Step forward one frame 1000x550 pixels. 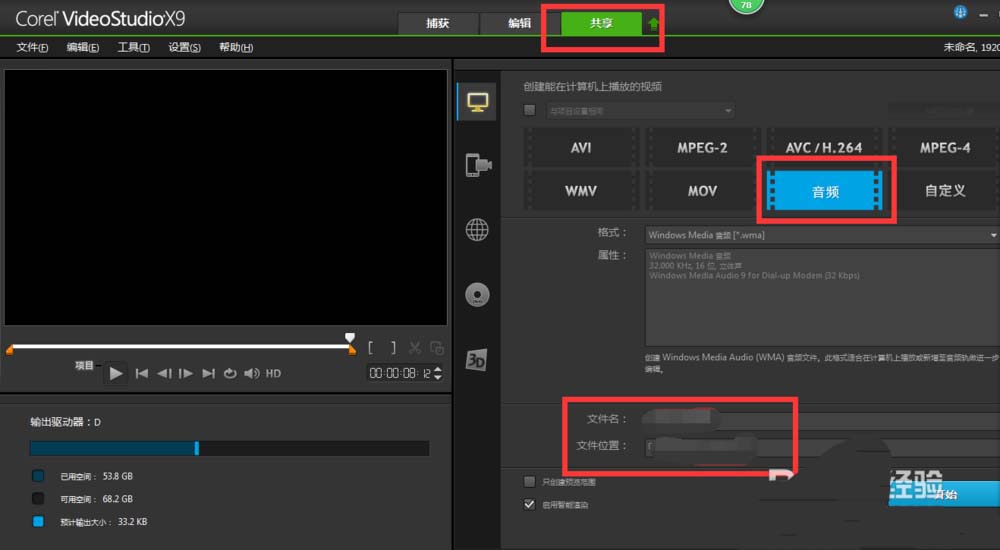point(186,373)
